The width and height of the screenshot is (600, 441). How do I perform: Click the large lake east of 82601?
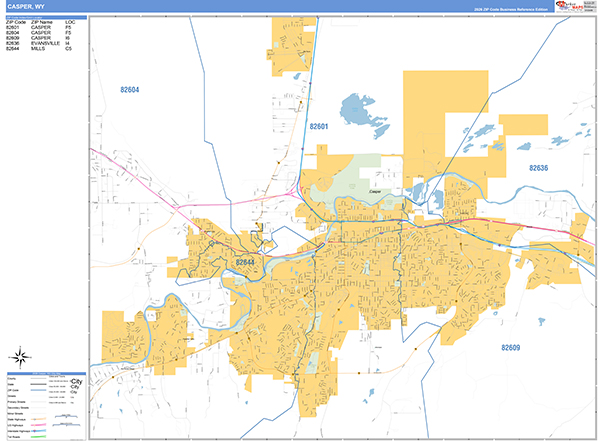[358, 110]
